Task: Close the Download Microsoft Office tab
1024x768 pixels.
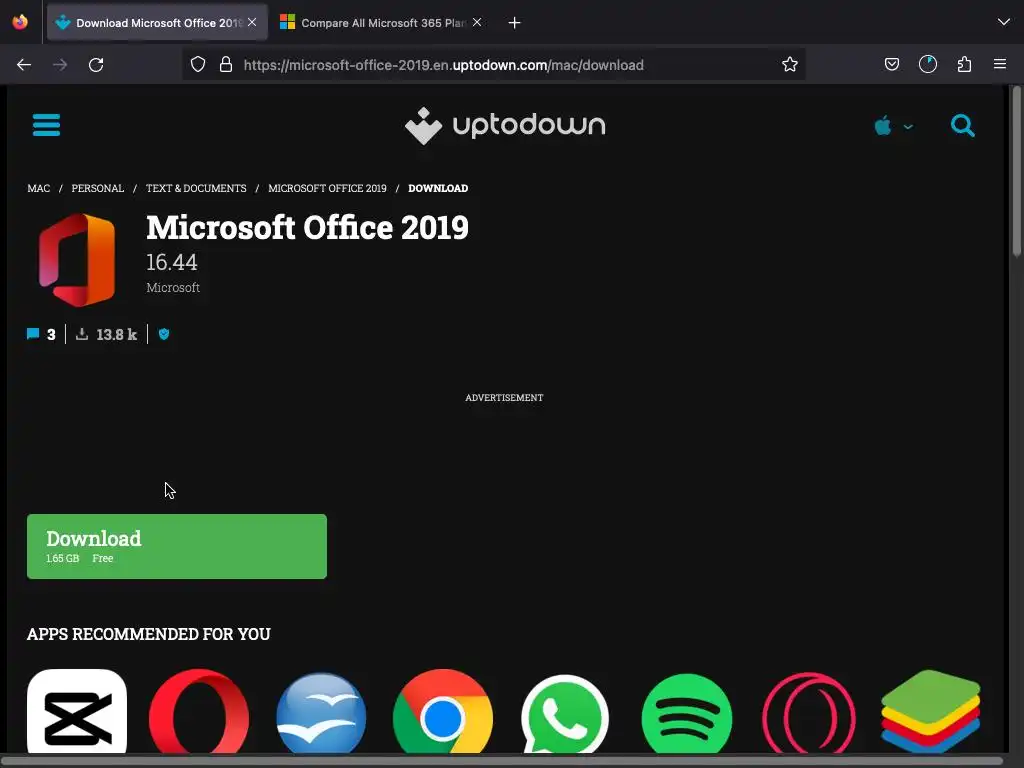Action: (252, 22)
